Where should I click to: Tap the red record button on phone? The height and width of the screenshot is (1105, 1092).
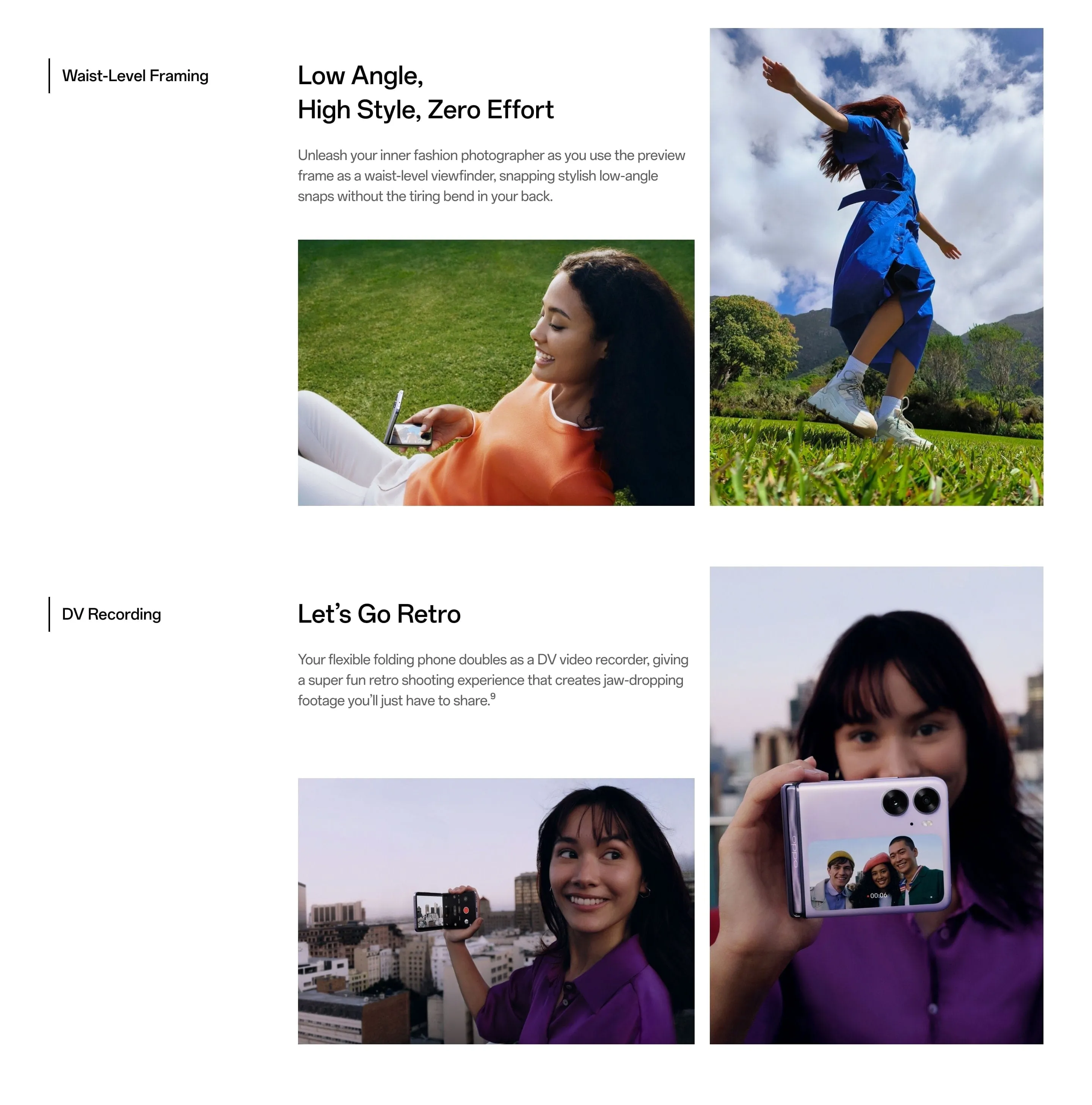466,910
